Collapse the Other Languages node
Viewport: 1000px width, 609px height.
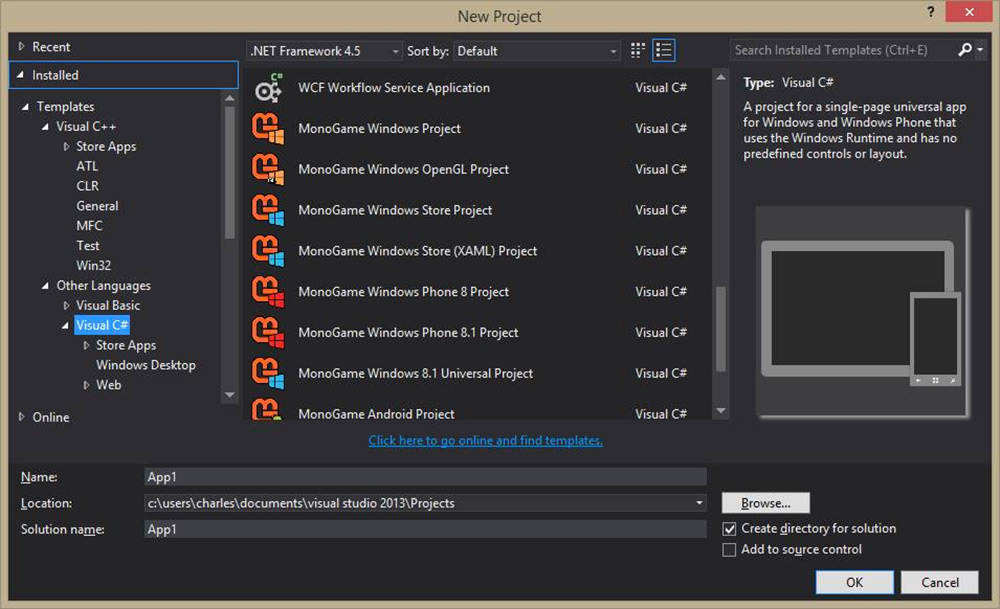(45, 286)
